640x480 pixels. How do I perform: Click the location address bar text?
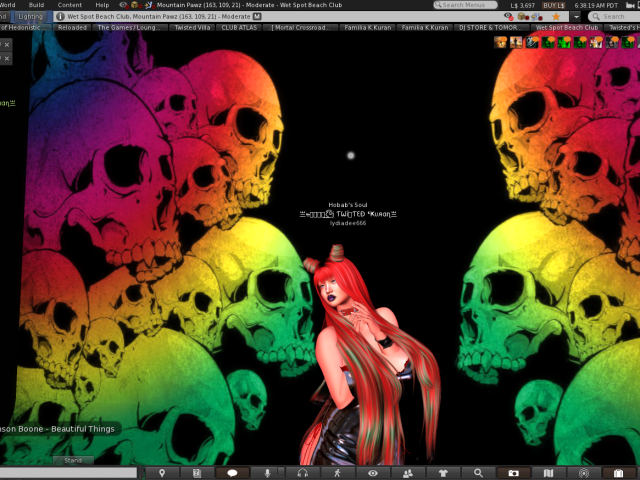click(x=158, y=16)
